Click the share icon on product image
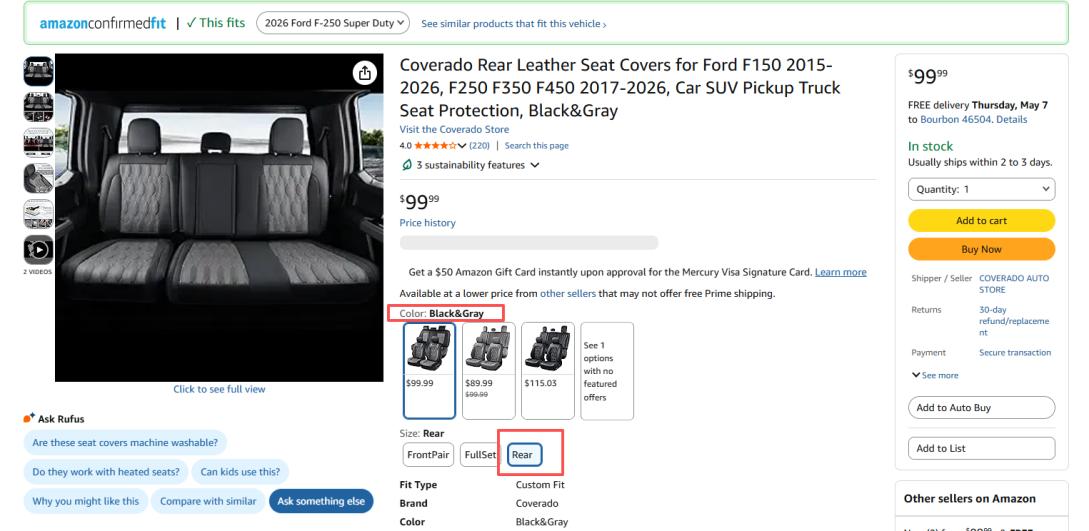 365,73
